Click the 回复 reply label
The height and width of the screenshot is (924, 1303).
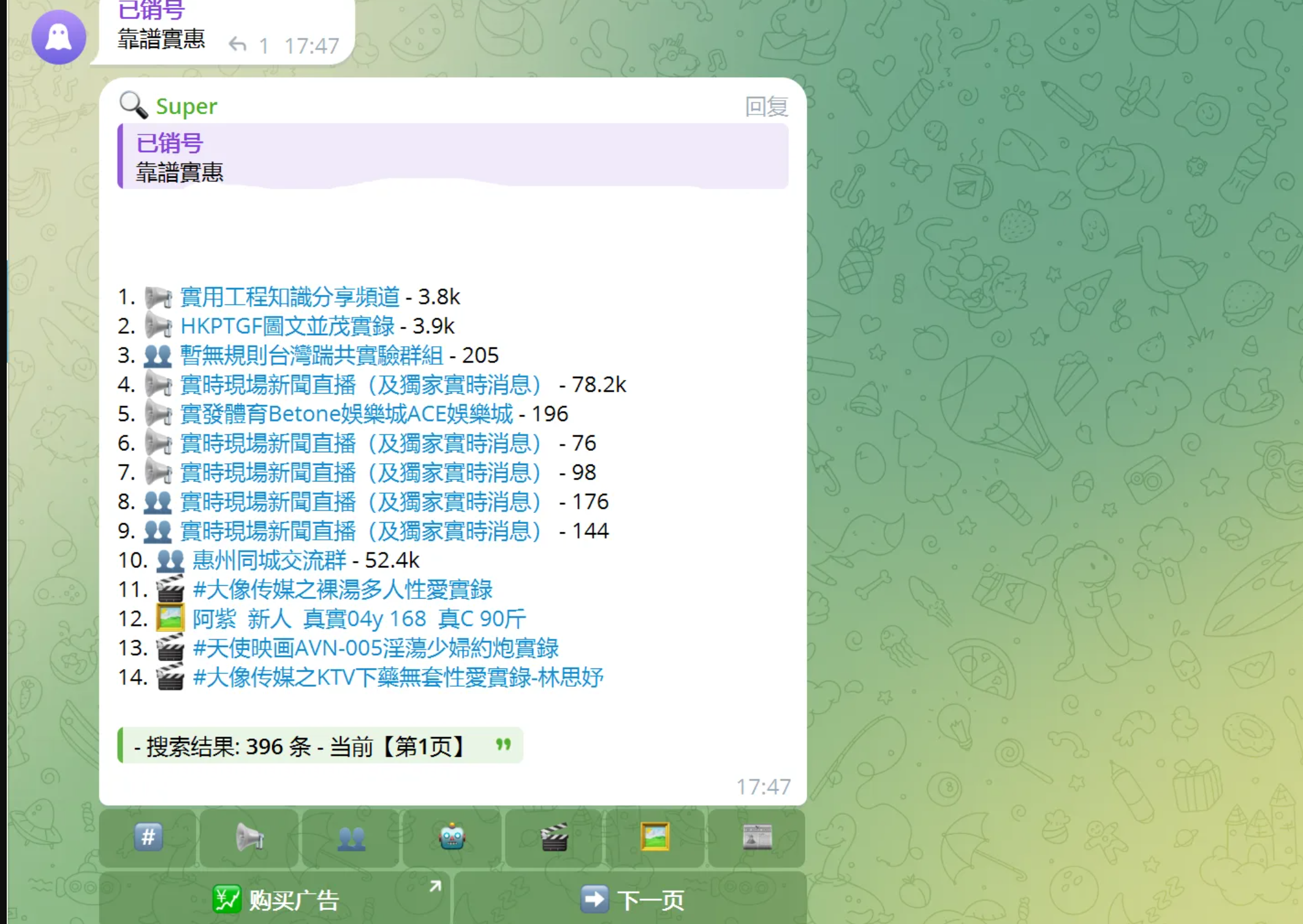pyautogui.click(x=766, y=107)
